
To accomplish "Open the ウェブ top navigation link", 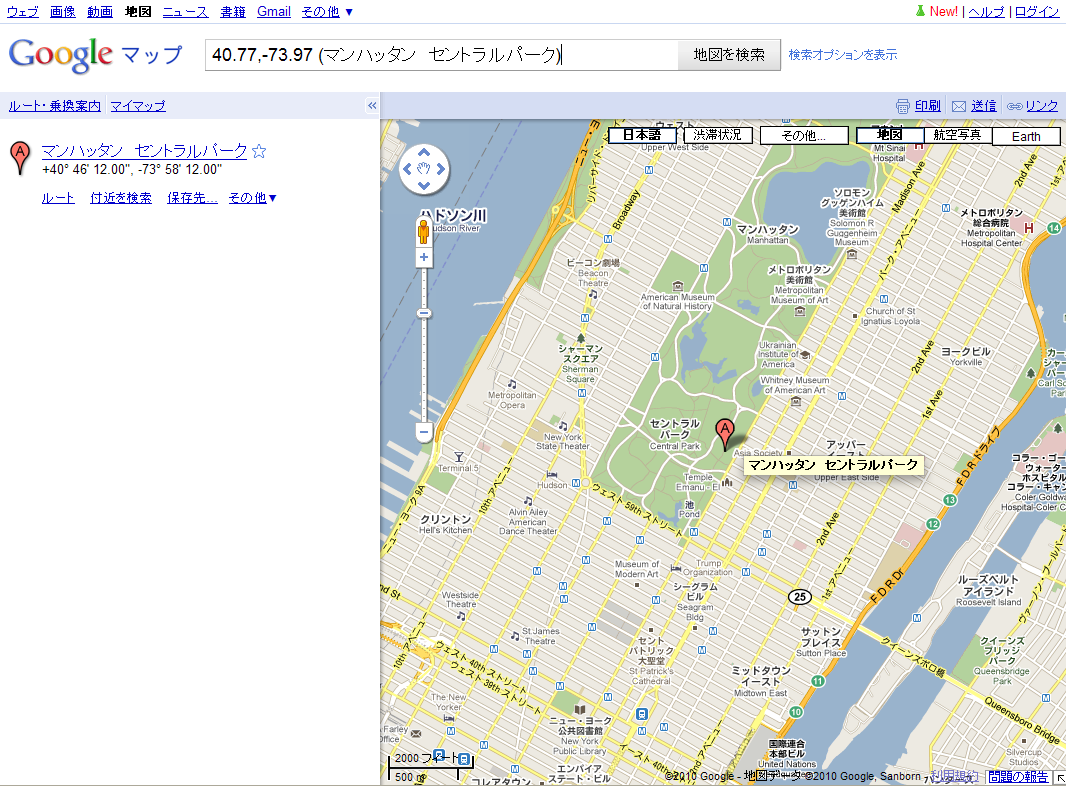I will 22,12.
